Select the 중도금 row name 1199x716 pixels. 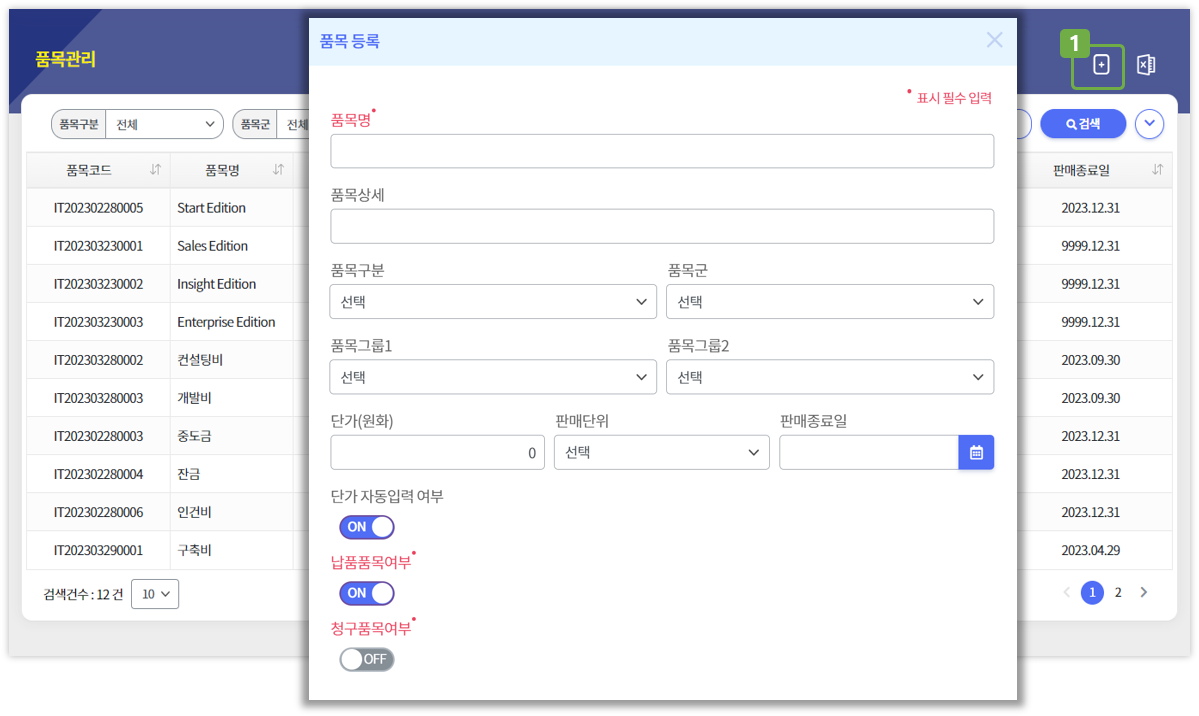click(194, 436)
